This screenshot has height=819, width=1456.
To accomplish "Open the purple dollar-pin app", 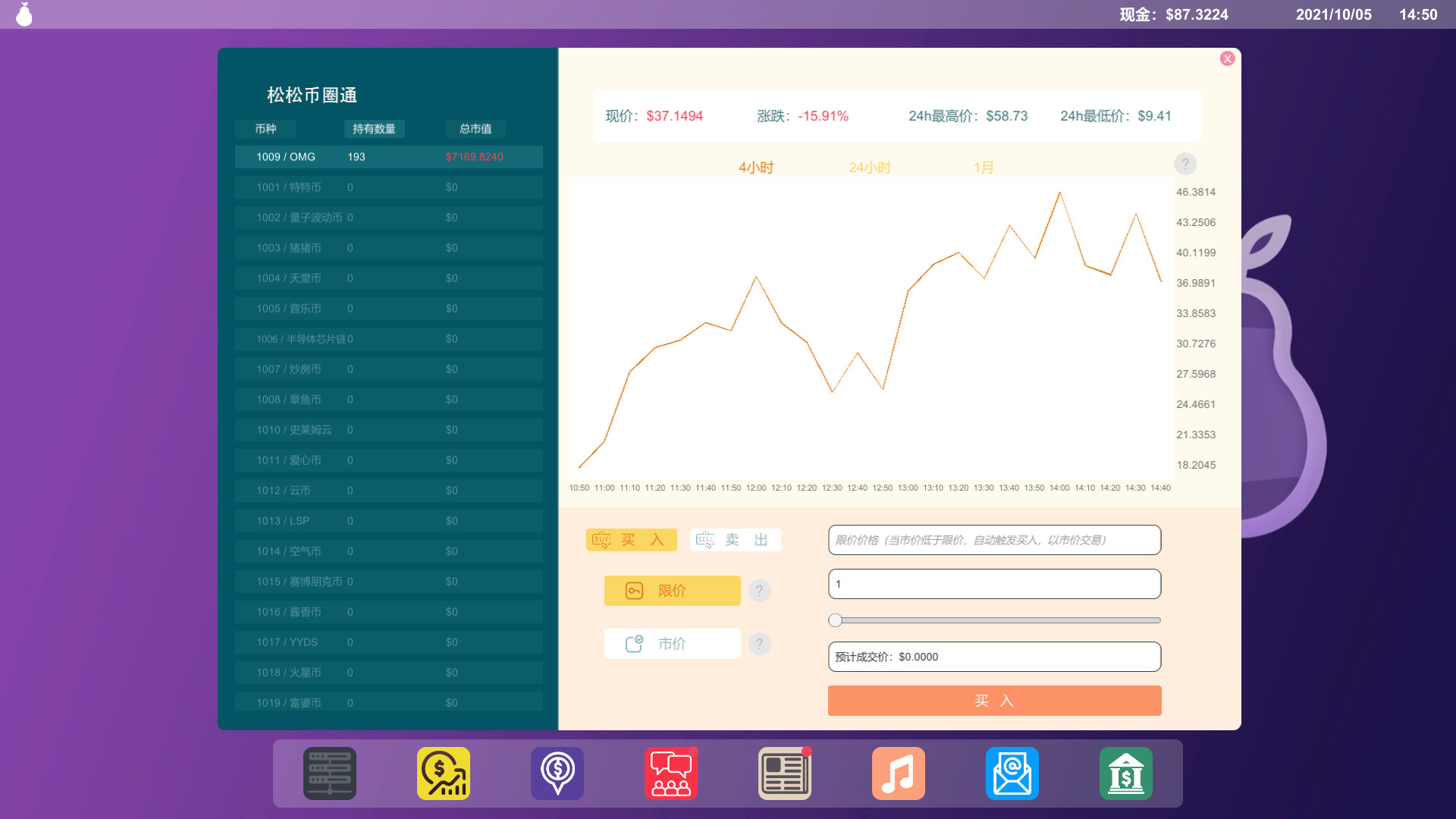I will click(x=557, y=773).
